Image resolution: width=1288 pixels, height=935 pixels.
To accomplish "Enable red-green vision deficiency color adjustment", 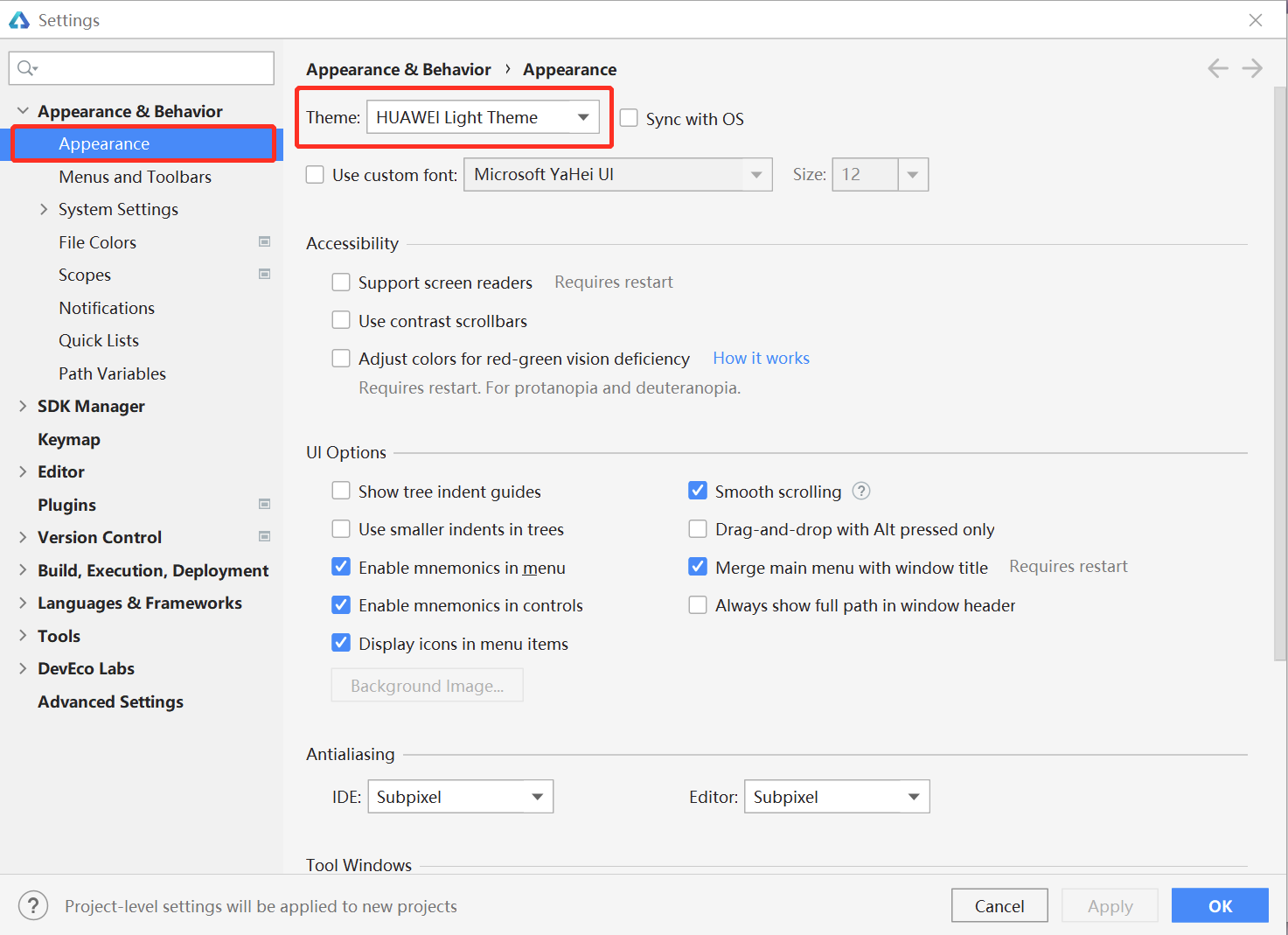I will click(341, 359).
